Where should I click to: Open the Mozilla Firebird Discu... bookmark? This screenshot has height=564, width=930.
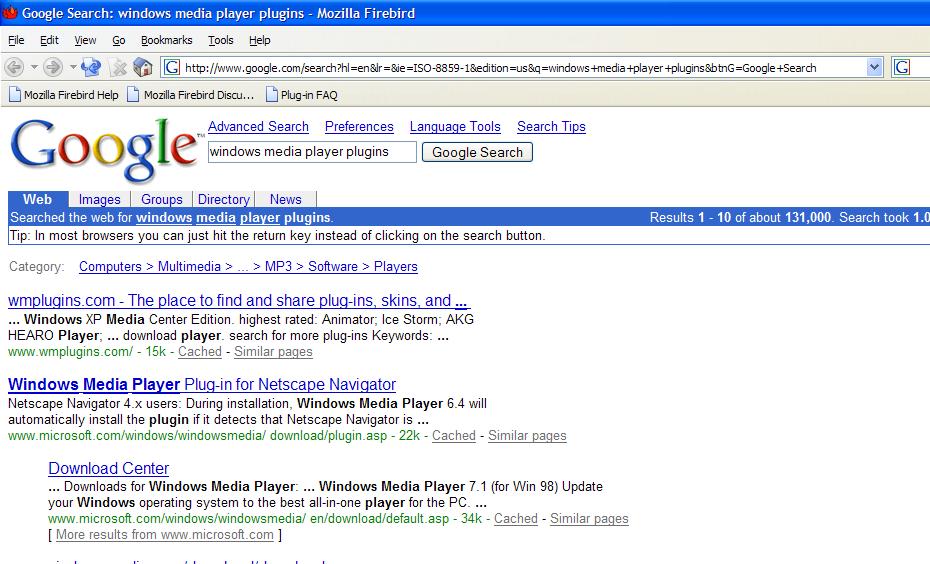(190, 95)
